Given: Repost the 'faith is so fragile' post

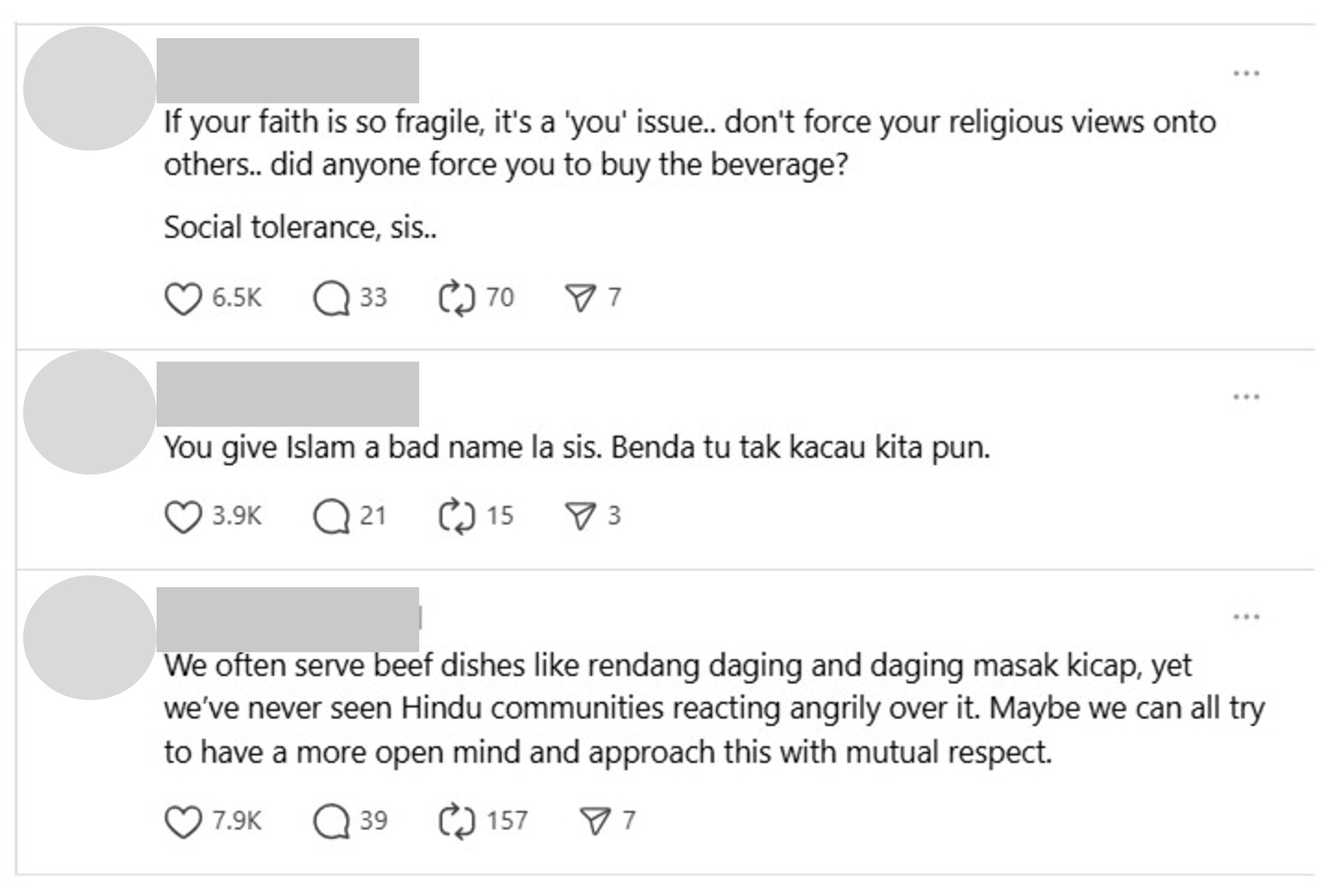Looking at the screenshot, I should point(456,298).
